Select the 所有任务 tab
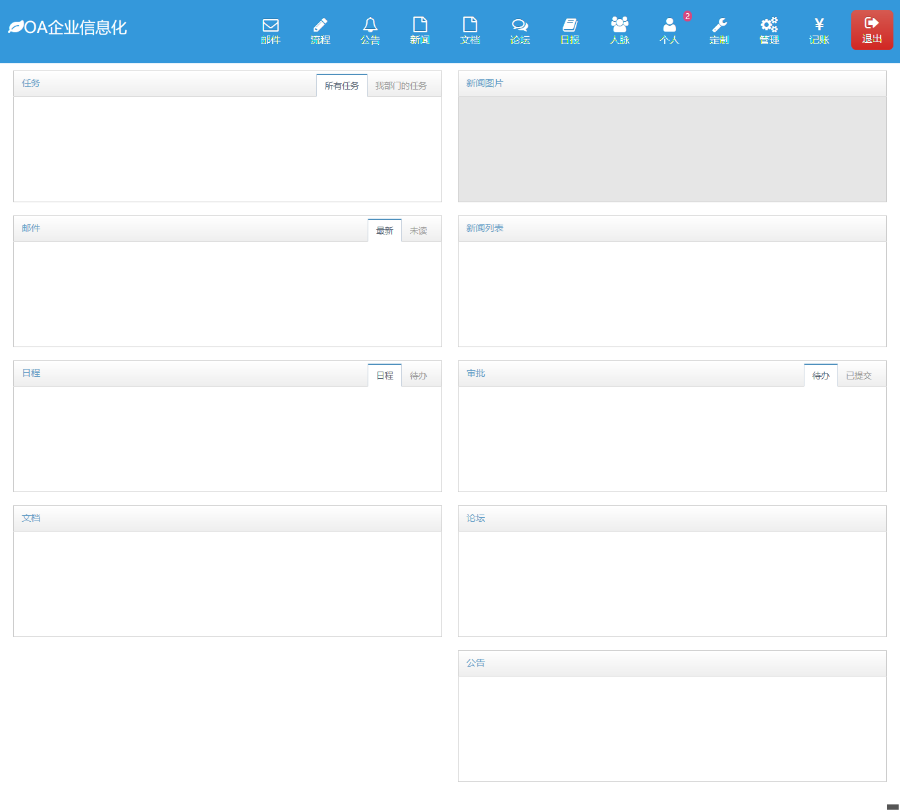900x811 pixels. point(342,86)
